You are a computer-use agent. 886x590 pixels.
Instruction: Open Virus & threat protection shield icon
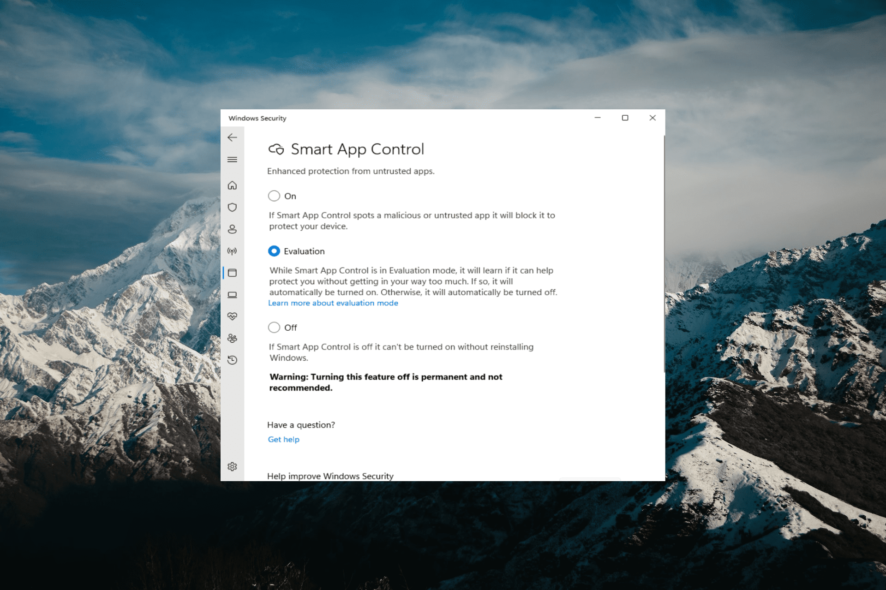pos(232,207)
